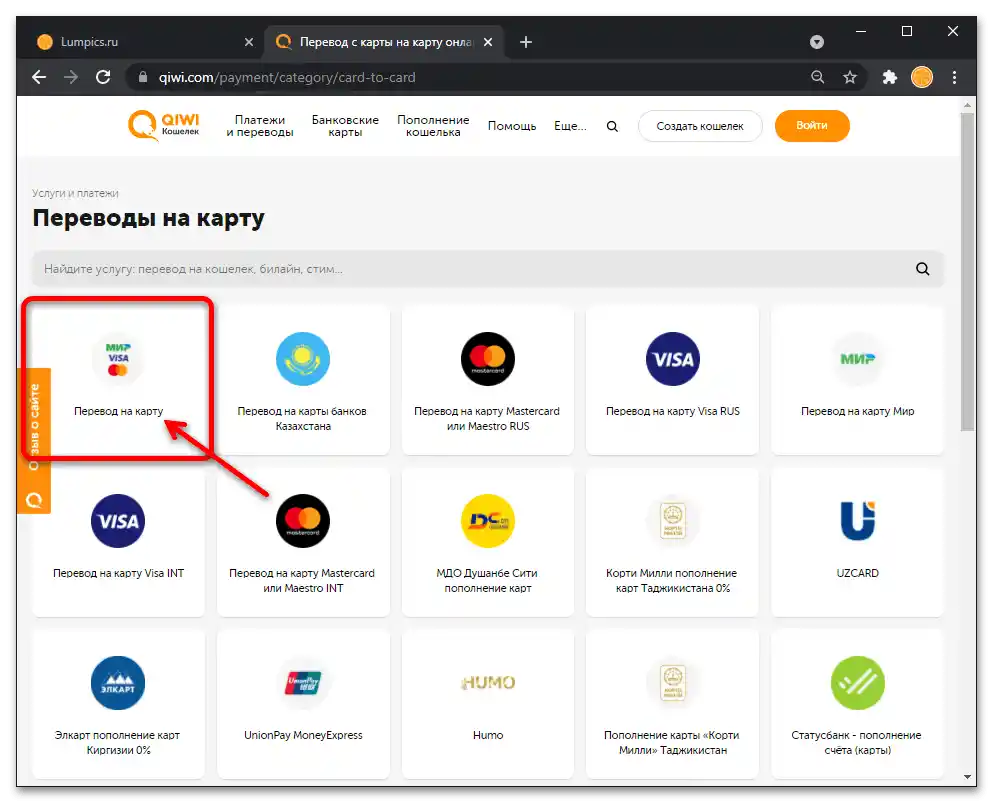Bookmark this page with the star
Image resolution: width=993 pixels, height=803 pixels.
pos(850,77)
